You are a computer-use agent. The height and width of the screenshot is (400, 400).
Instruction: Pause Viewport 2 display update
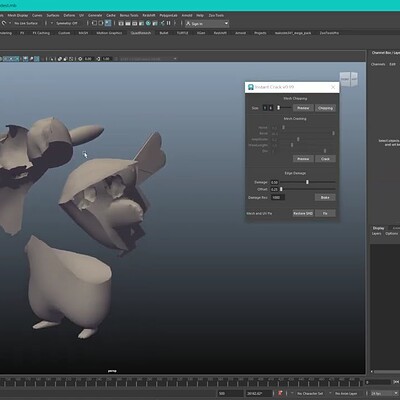169,23
